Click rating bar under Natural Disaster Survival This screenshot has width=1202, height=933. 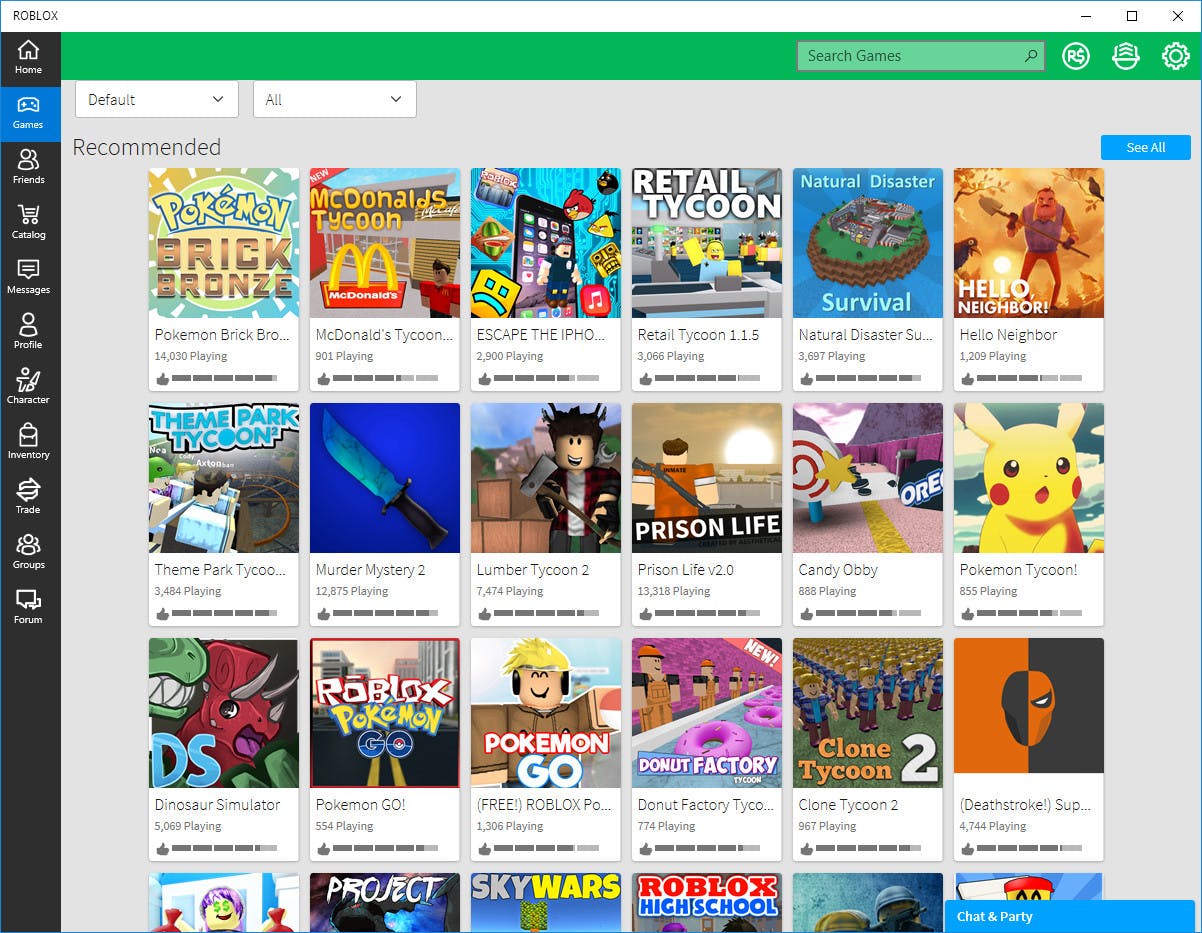point(868,379)
